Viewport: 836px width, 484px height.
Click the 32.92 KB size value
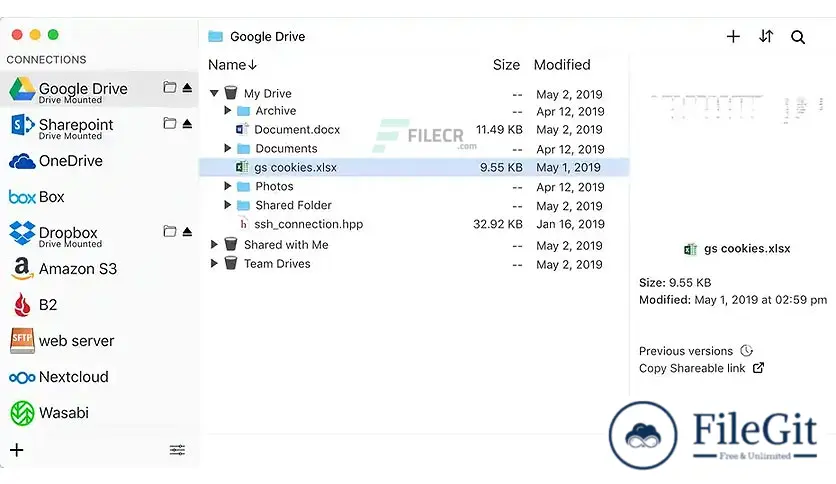[x=497, y=224]
